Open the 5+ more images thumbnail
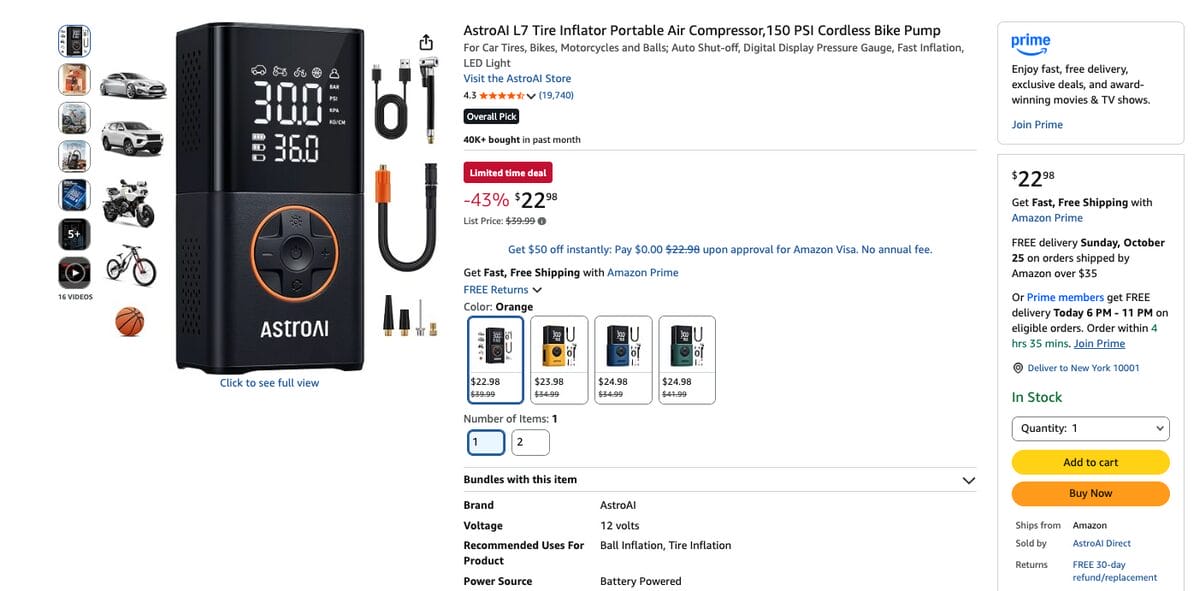The width and height of the screenshot is (1200, 591). coord(74,234)
